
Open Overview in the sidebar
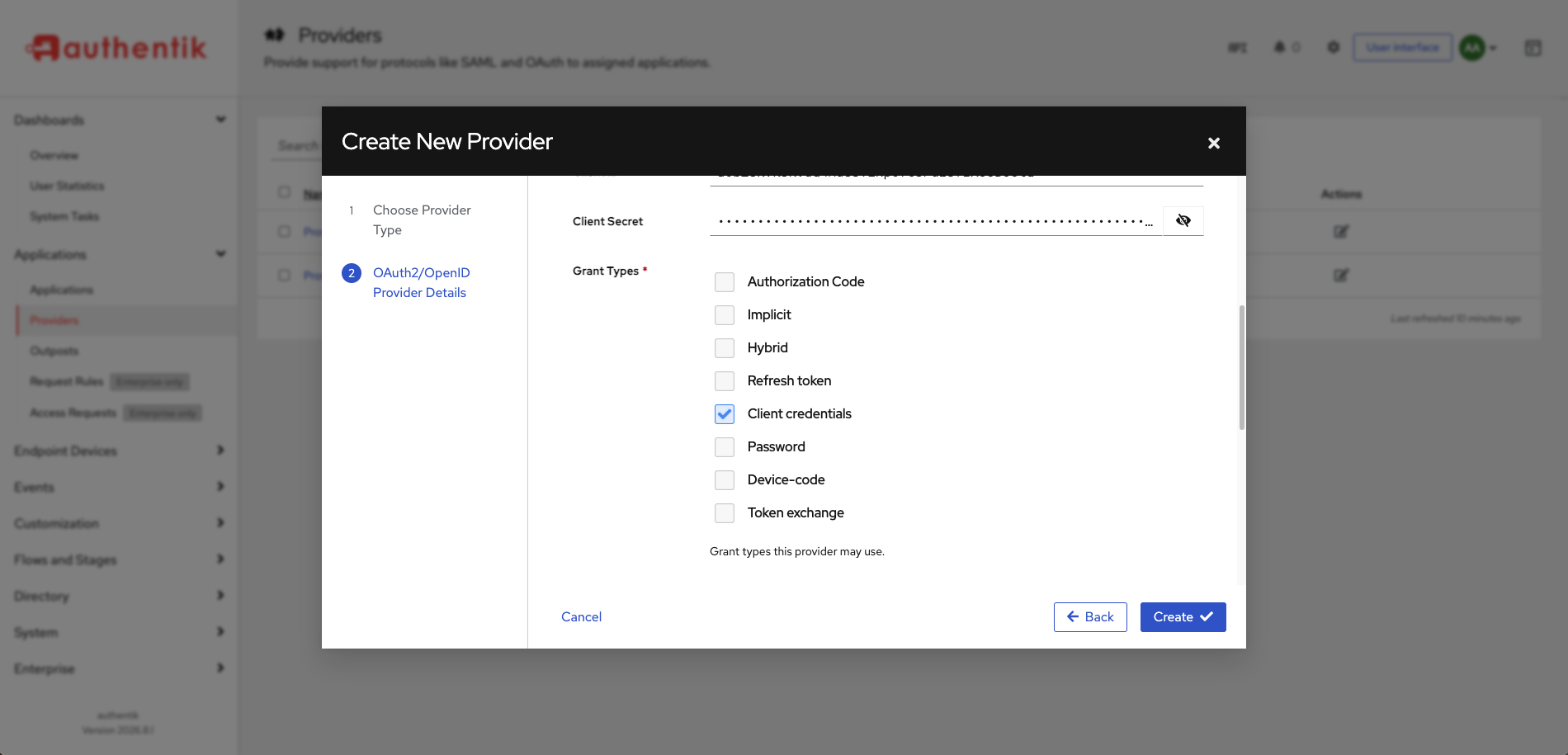(54, 155)
